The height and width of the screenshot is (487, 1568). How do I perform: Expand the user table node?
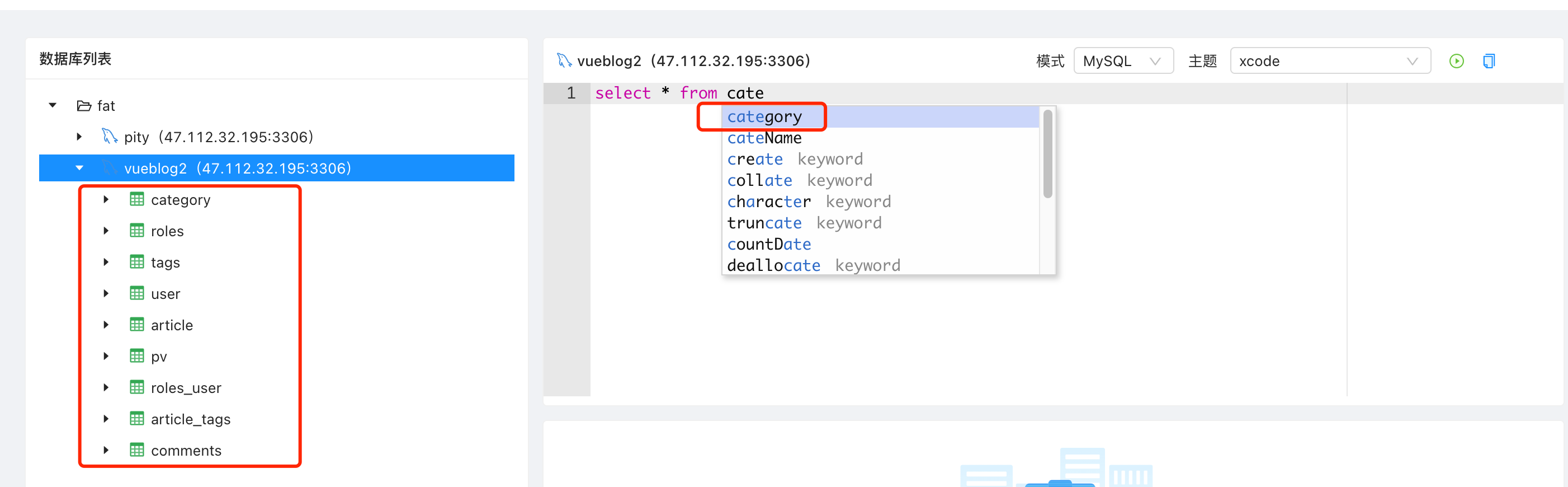tap(106, 293)
